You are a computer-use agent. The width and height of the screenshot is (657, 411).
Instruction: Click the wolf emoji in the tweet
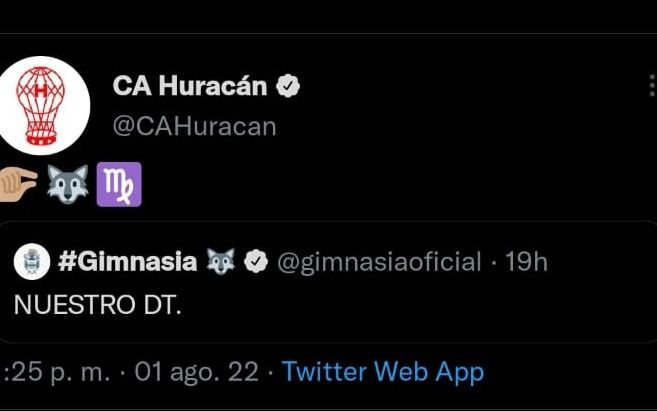pyautogui.click(x=67, y=184)
